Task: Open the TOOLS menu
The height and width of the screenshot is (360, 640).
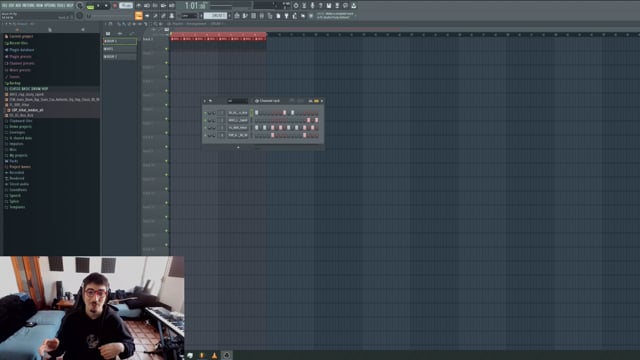Action: (62, 5)
